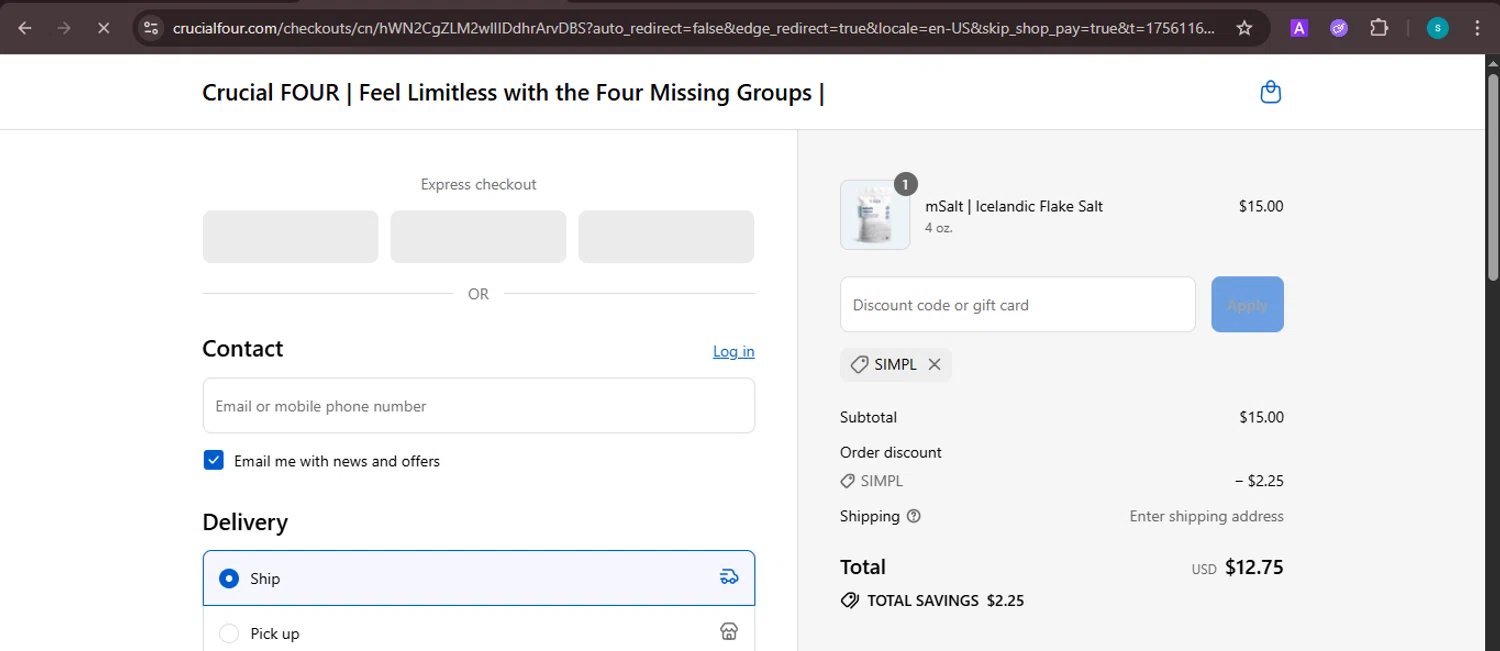
Task: Click the TOTAL SAVINGS $2.25 text
Action: tap(945, 601)
